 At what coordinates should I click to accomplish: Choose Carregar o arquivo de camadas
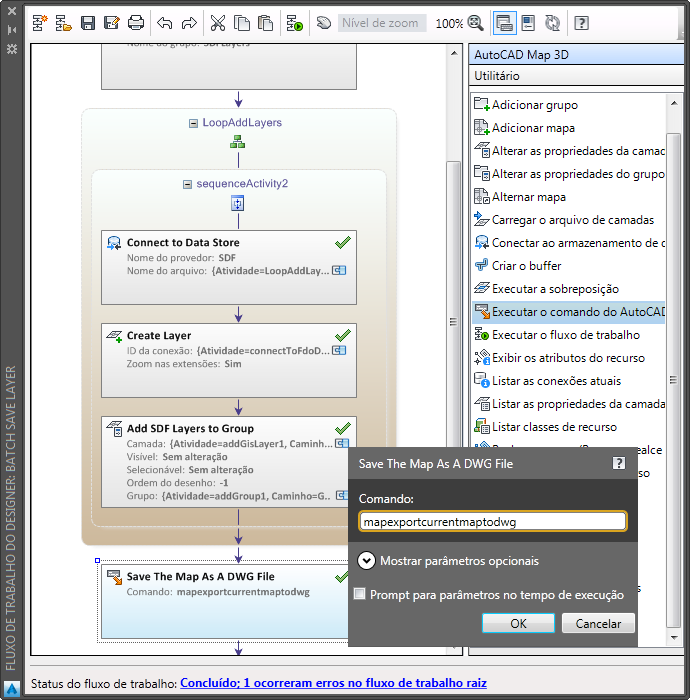click(x=569, y=220)
